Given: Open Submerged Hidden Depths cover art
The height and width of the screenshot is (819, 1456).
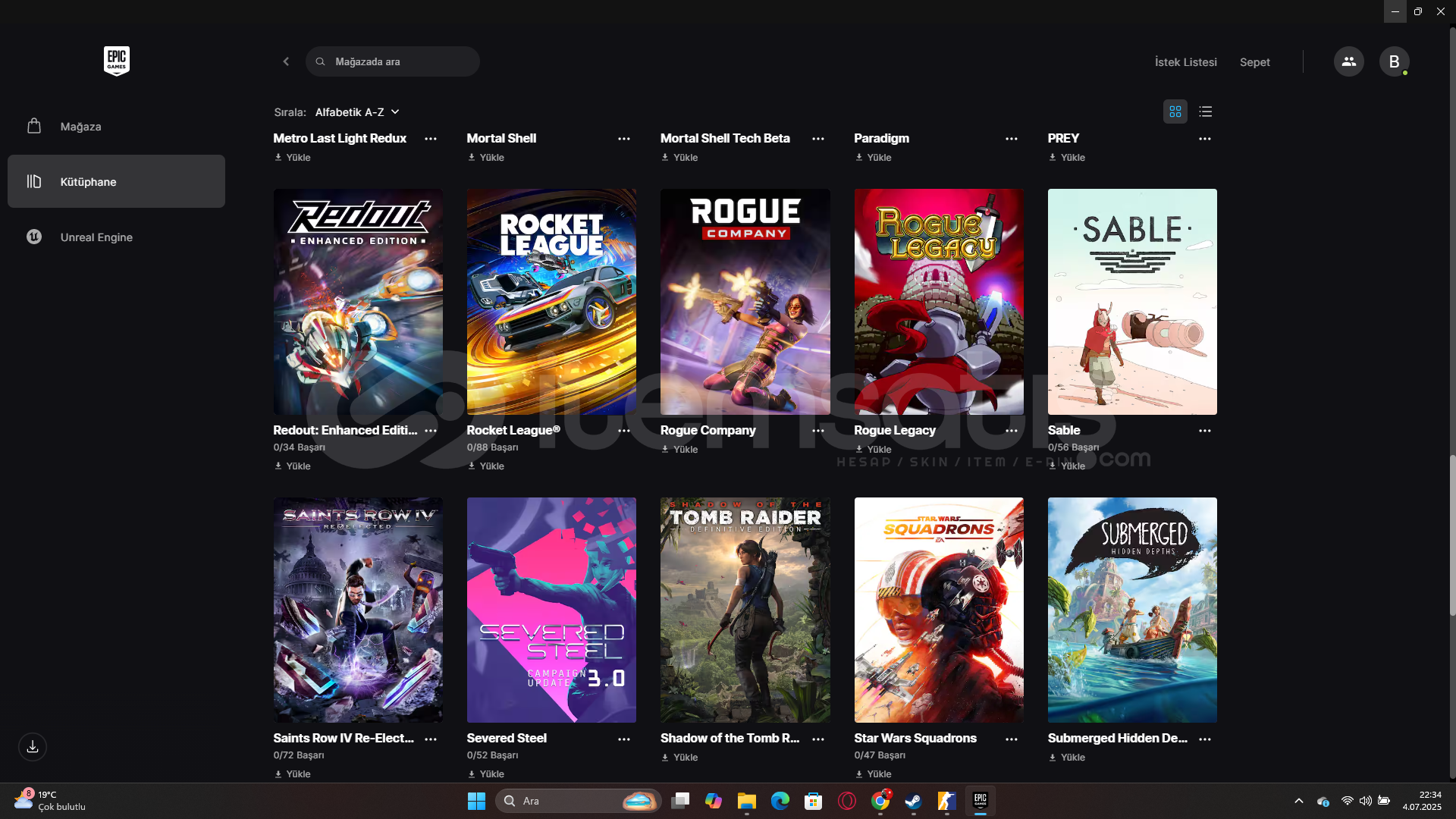Looking at the screenshot, I should pyautogui.click(x=1132, y=610).
